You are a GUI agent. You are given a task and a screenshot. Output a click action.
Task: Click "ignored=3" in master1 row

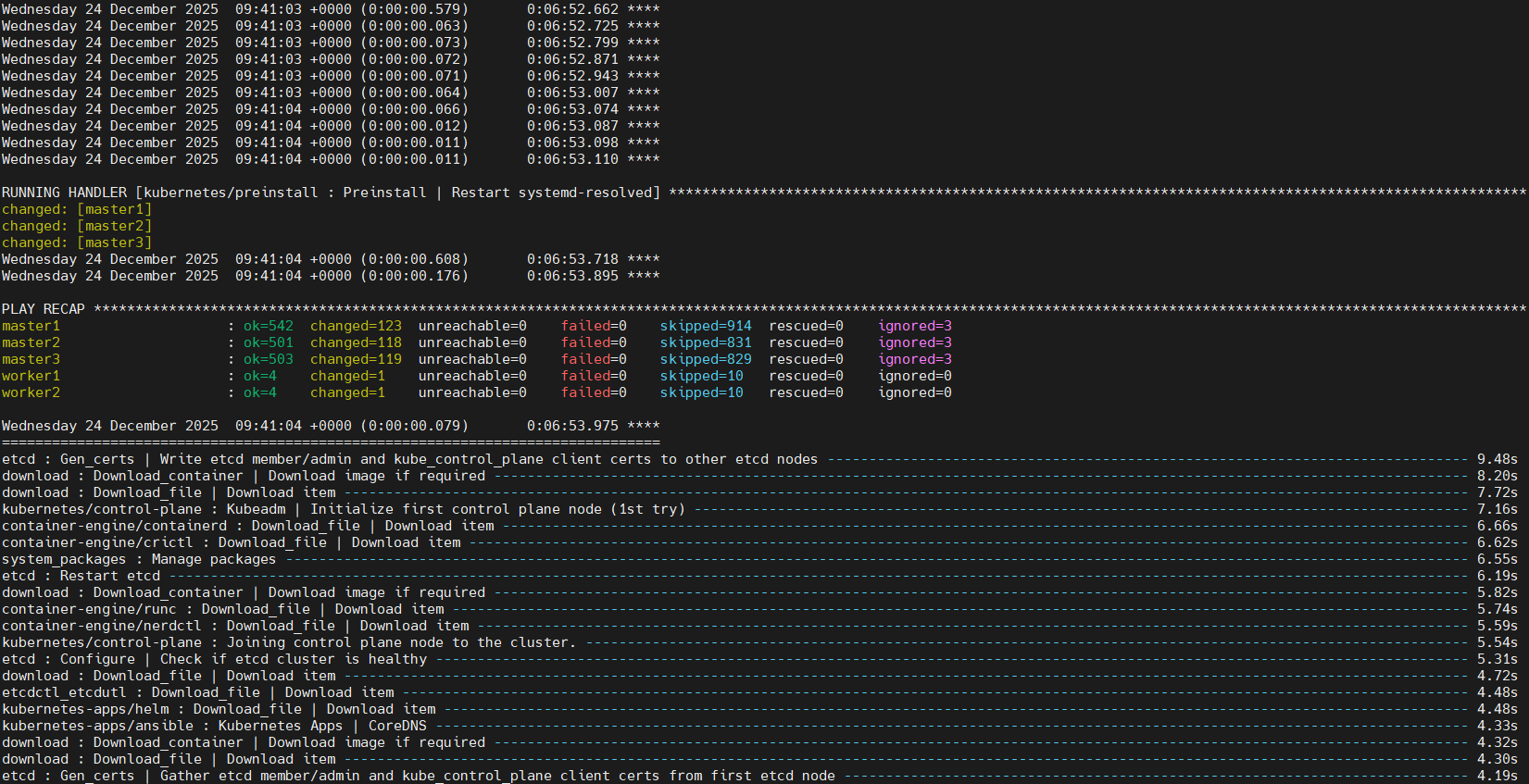tap(915, 326)
